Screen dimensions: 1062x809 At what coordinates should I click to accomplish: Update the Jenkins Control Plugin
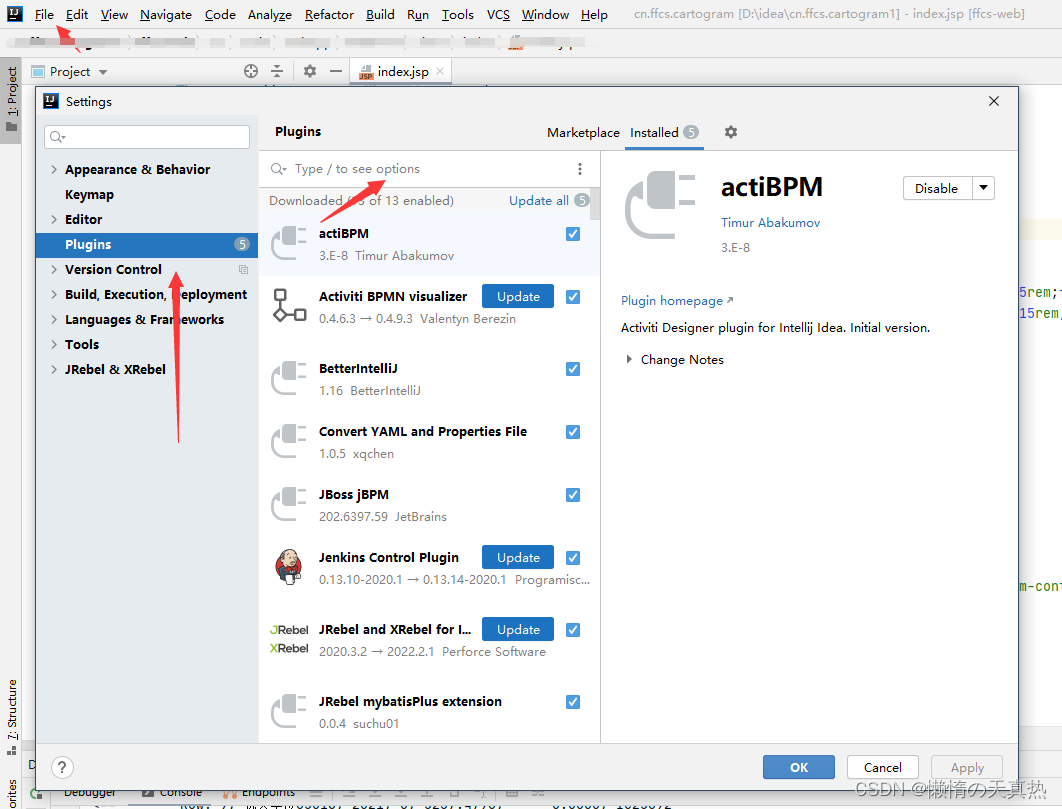518,557
